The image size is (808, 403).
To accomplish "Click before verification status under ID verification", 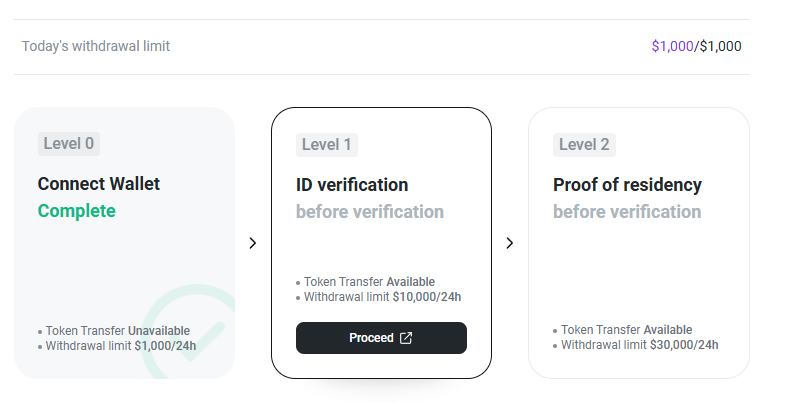I will click(x=370, y=212).
